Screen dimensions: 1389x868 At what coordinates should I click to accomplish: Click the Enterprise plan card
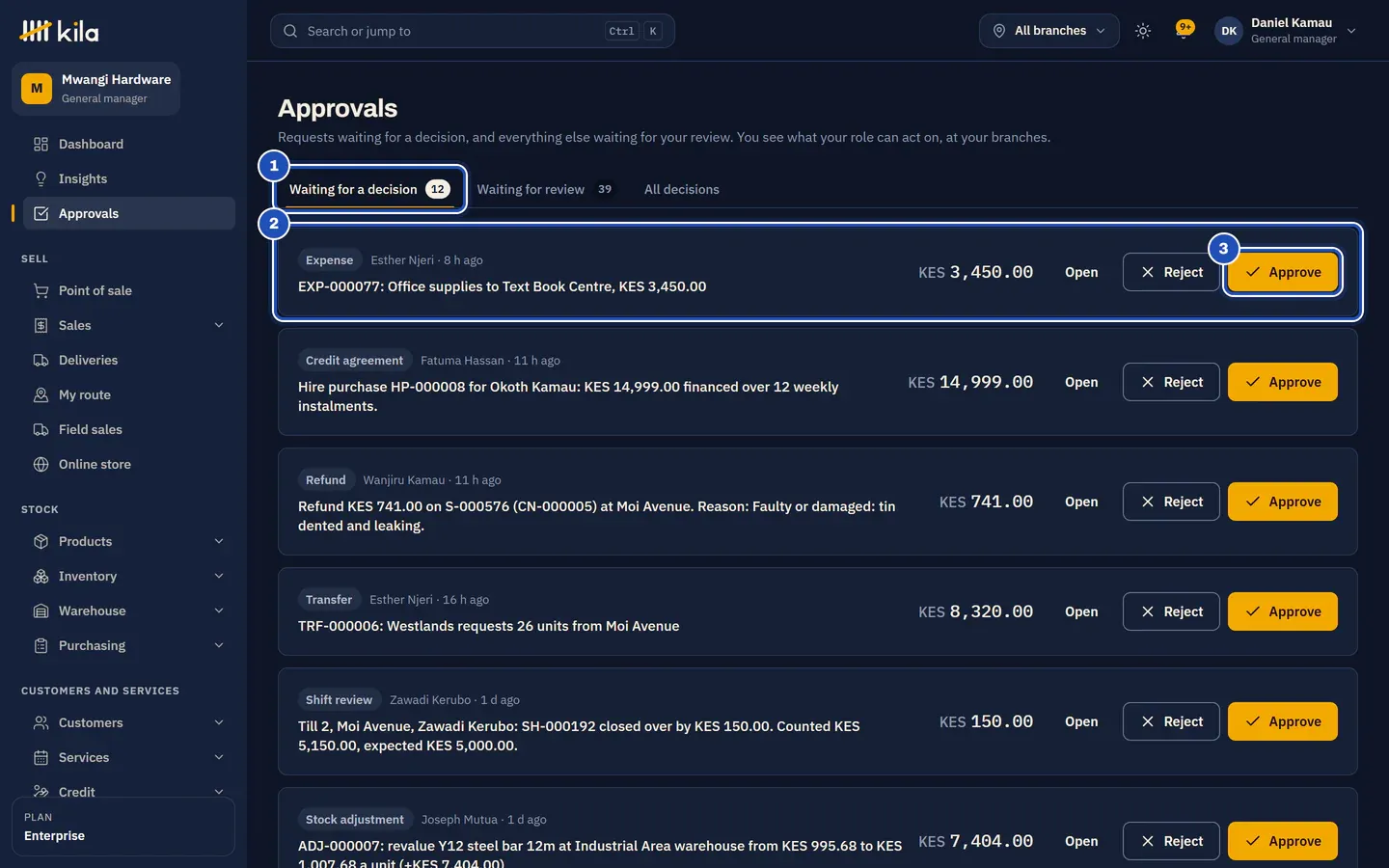click(123, 827)
